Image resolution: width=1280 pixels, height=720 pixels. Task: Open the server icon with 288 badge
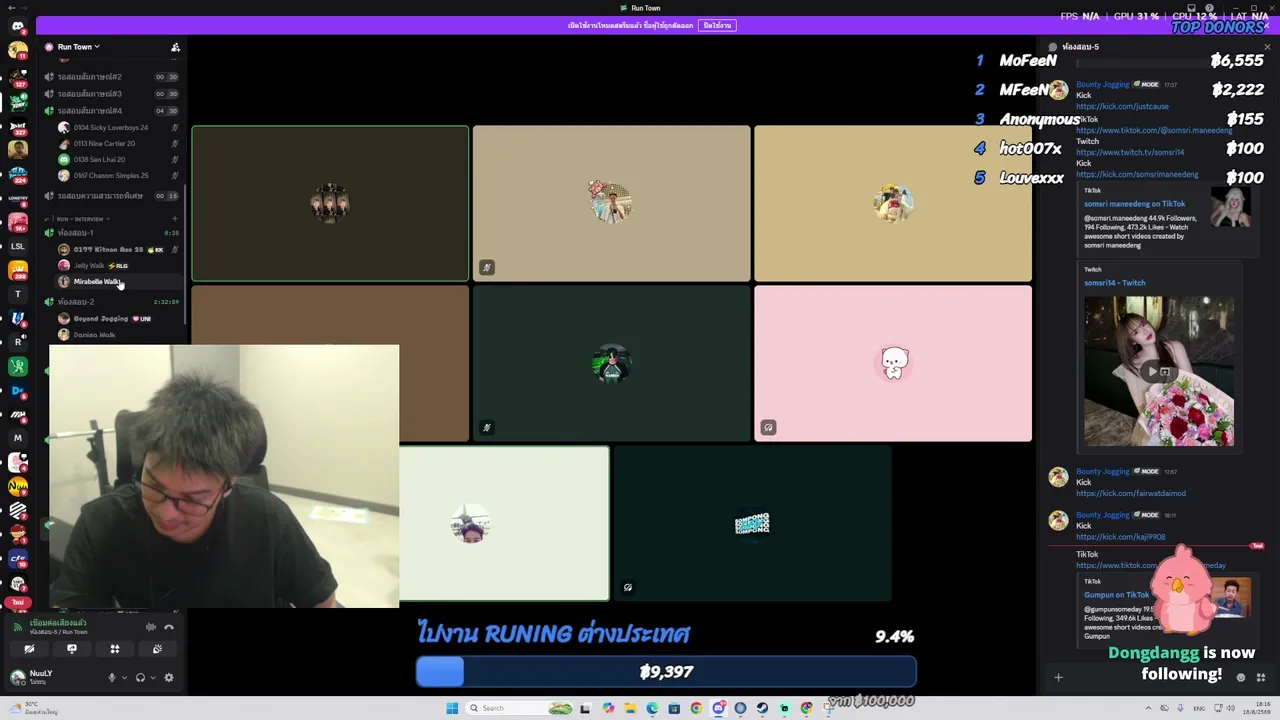click(x=17, y=270)
